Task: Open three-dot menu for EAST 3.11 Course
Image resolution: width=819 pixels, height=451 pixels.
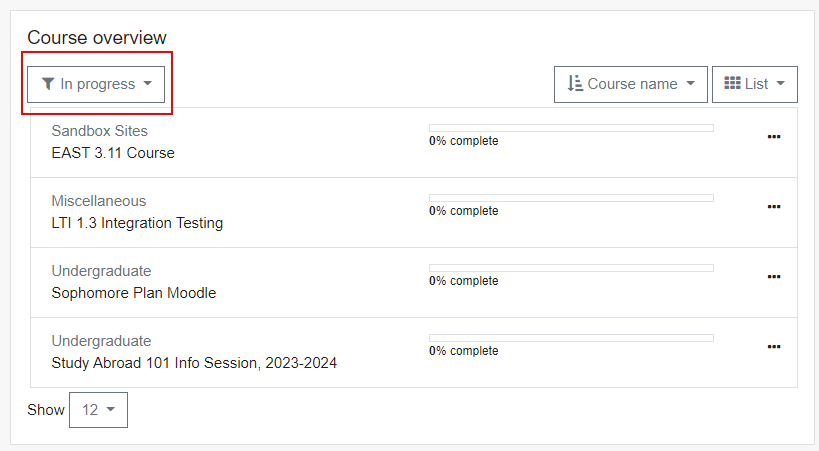Action: [773, 137]
